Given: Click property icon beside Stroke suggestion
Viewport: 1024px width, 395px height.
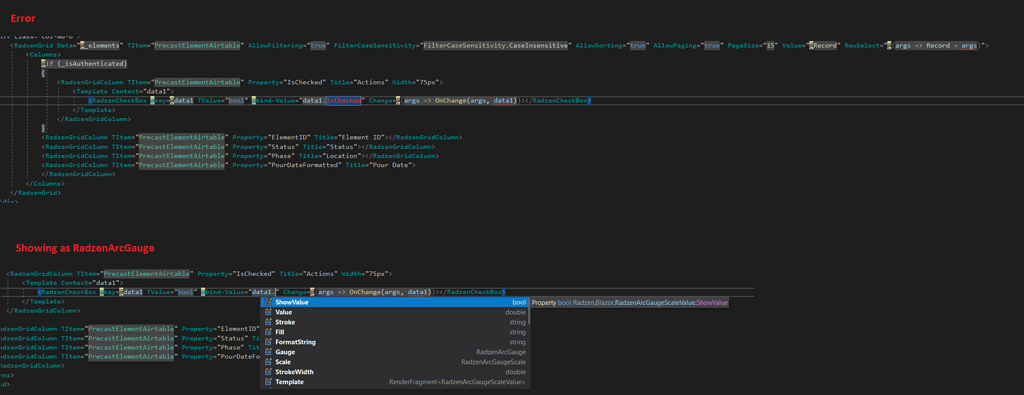Looking at the screenshot, I should pos(268,323).
